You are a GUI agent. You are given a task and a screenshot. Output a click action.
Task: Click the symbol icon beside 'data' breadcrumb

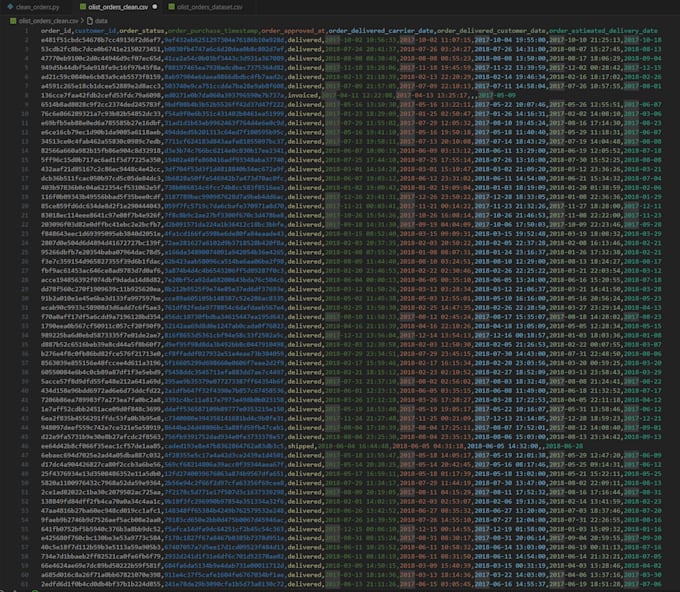coord(88,20)
